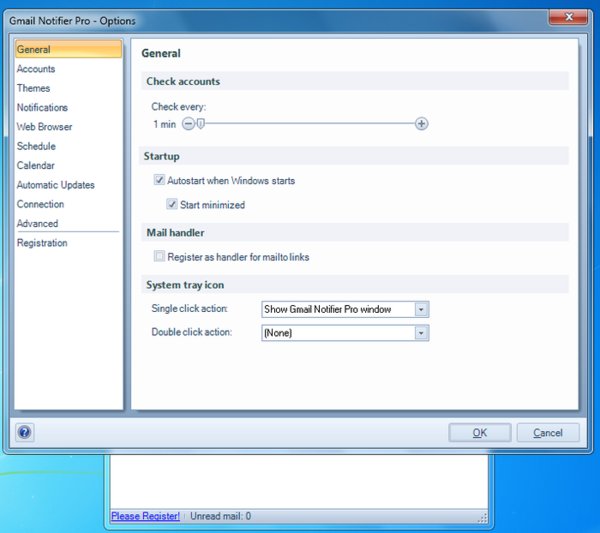Open Single click action dropdown
This screenshot has height=533, width=600.
(345, 309)
